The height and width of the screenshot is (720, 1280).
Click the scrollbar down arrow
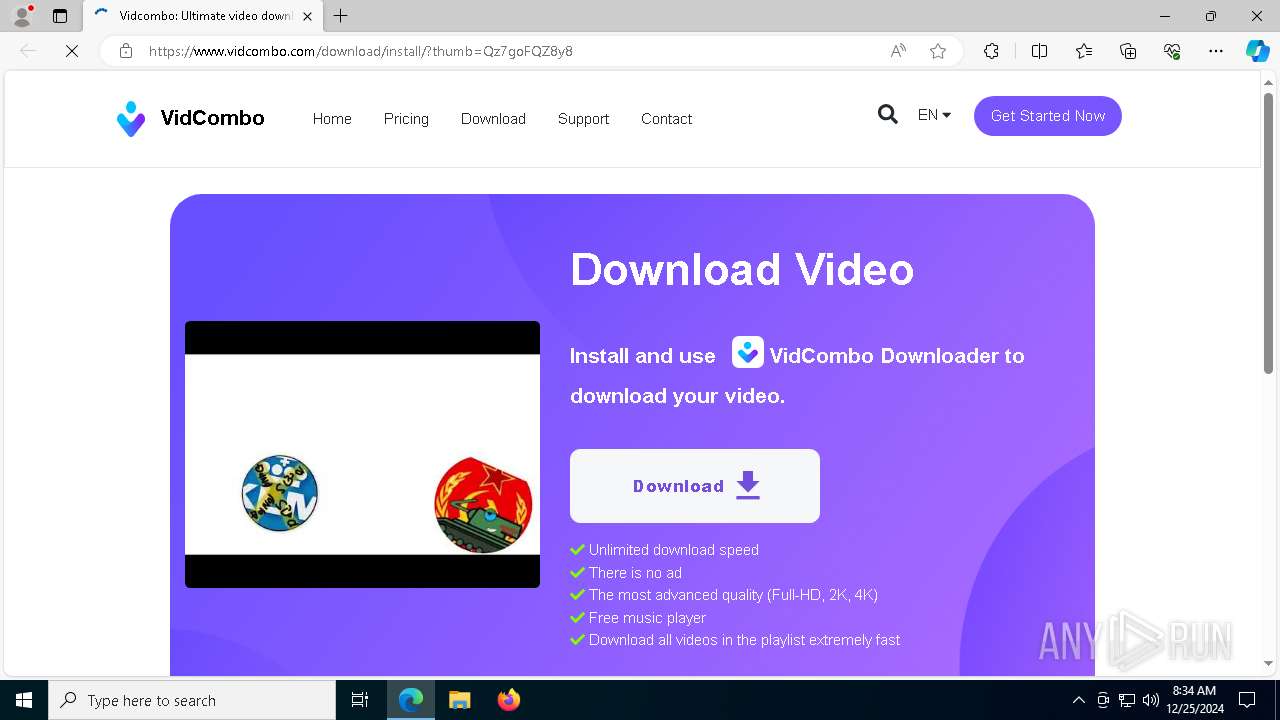[x=1268, y=663]
